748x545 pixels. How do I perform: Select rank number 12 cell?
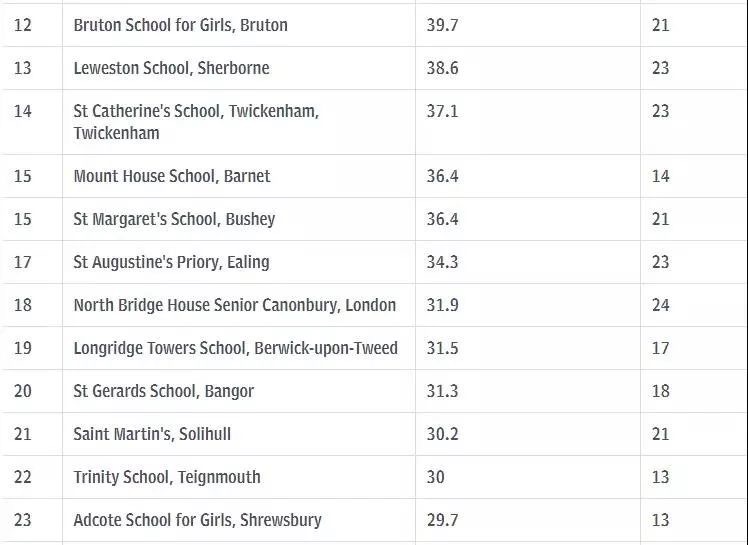(22, 25)
